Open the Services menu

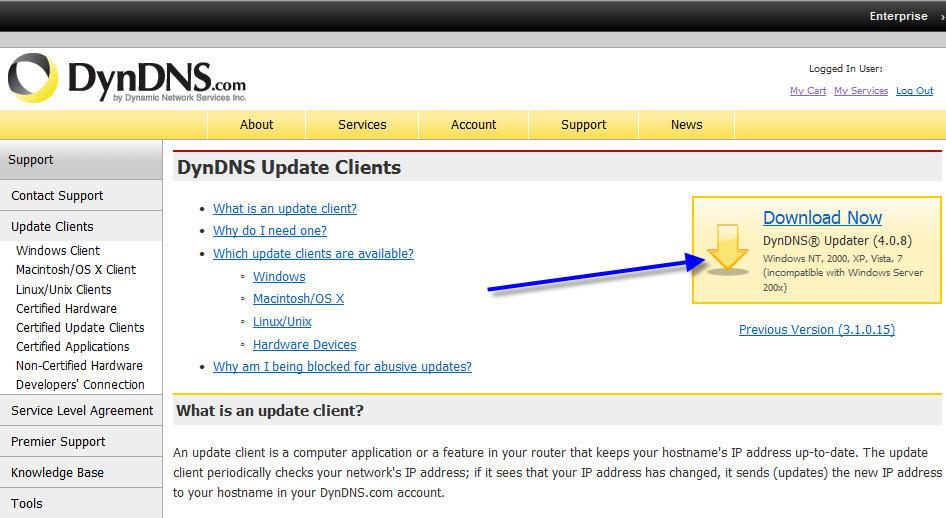(362, 125)
